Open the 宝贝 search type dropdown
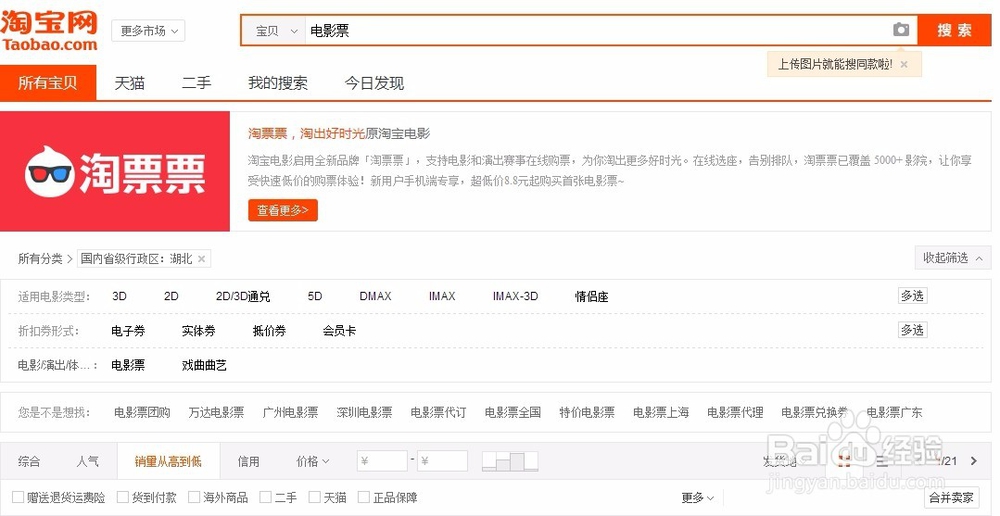Image resolution: width=1000 pixels, height=516 pixels. pos(276,31)
